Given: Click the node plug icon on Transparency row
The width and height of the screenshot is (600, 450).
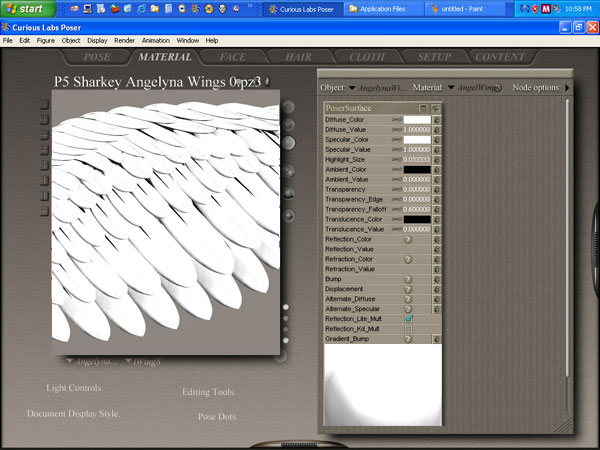Looking at the screenshot, I should 437,189.
